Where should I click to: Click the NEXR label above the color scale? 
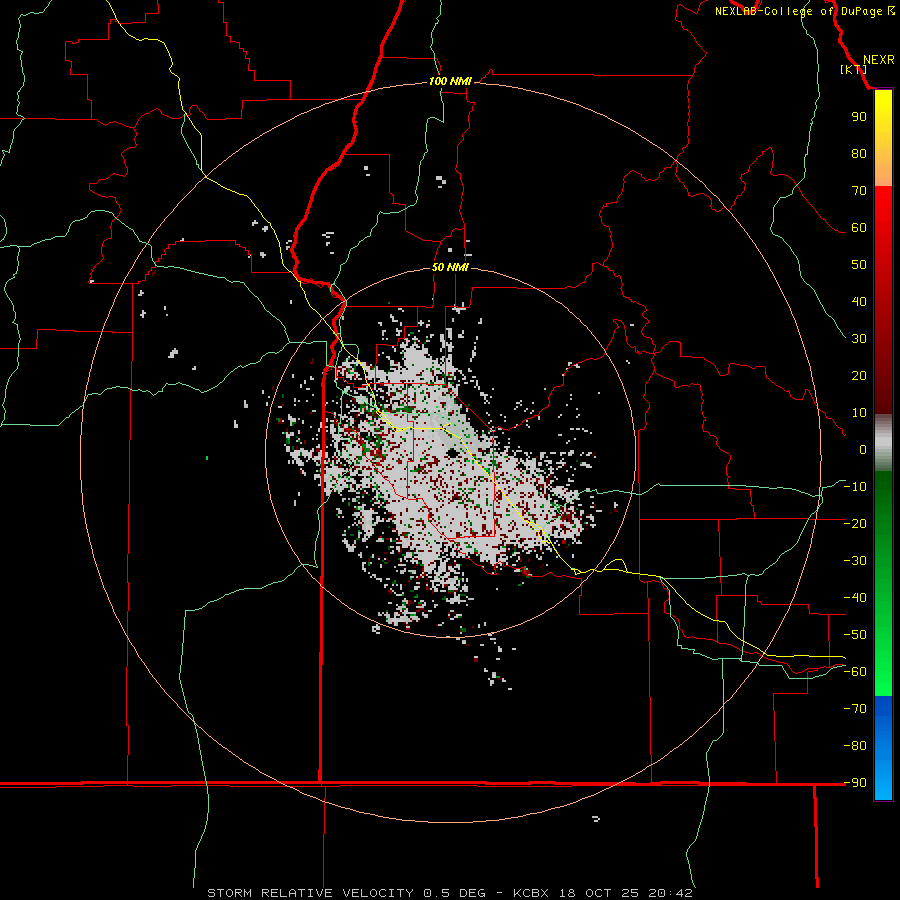coord(879,60)
